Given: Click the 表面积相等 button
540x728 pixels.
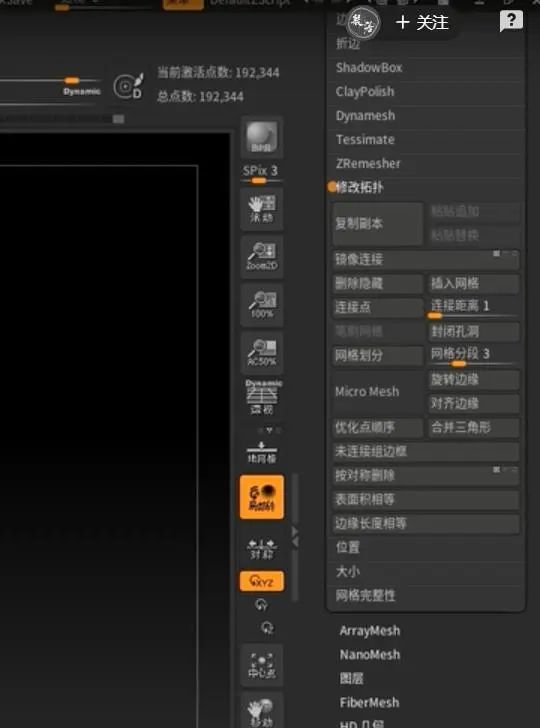Looking at the screenshot, I should pos(426,500).
